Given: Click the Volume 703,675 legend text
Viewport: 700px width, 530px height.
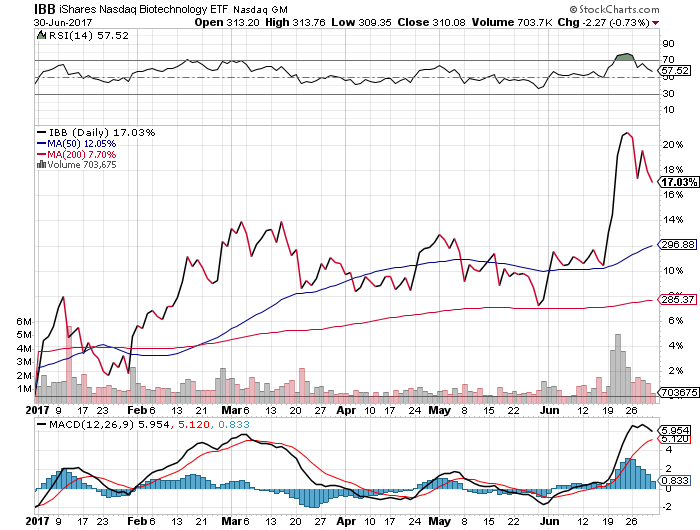Looking at the screenshot, I should [x=82, y=165].
